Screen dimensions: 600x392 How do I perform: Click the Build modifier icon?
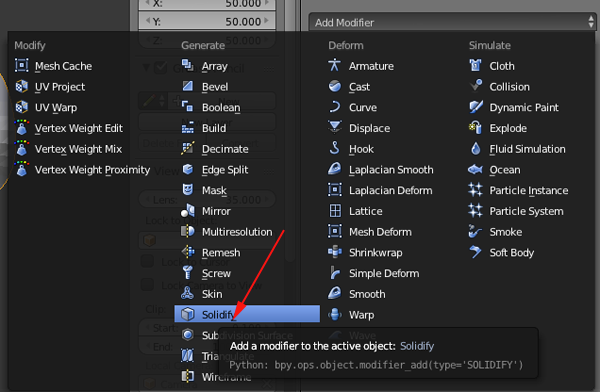point(188,128)
